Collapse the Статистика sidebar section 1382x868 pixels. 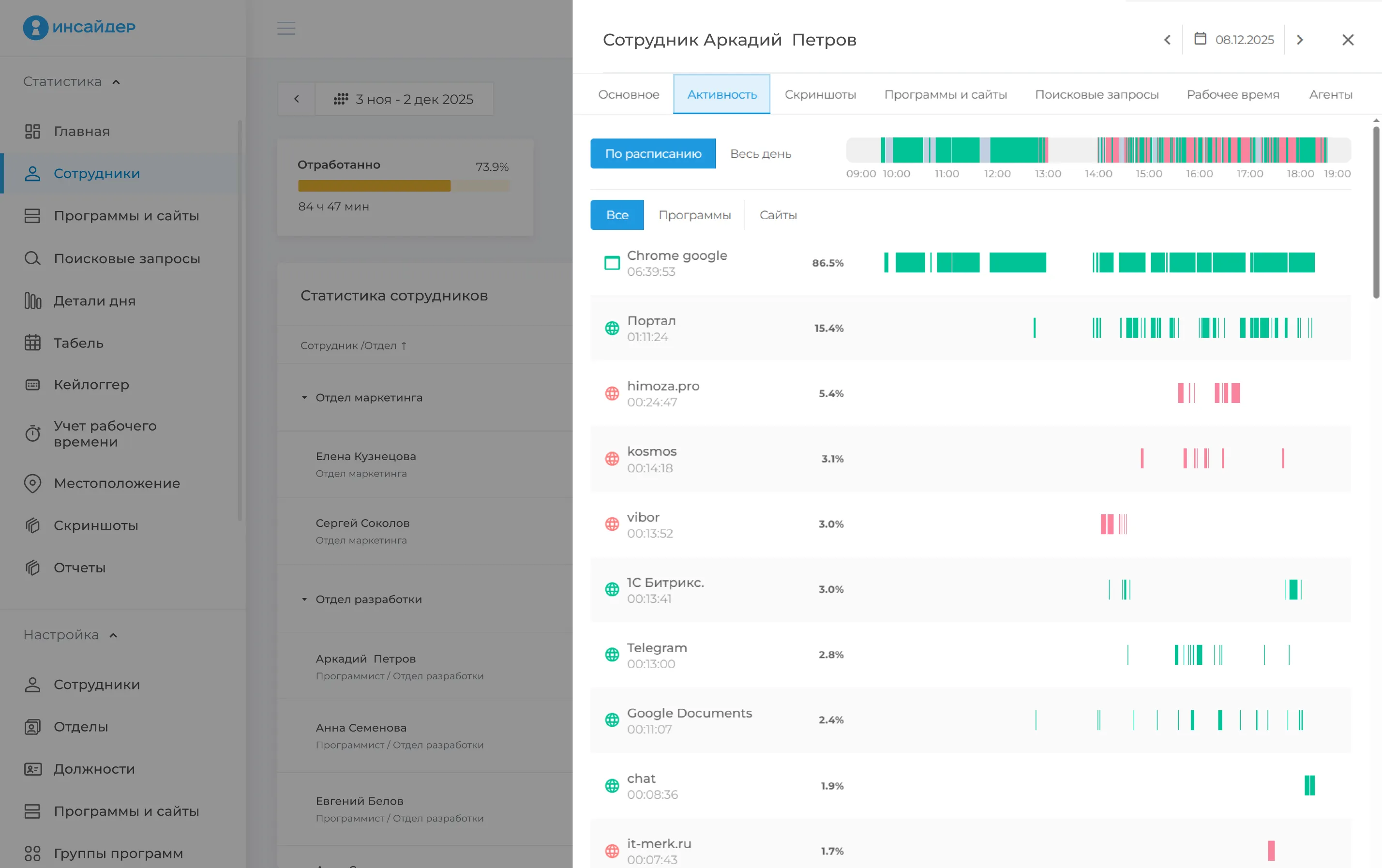pos(116,82)
